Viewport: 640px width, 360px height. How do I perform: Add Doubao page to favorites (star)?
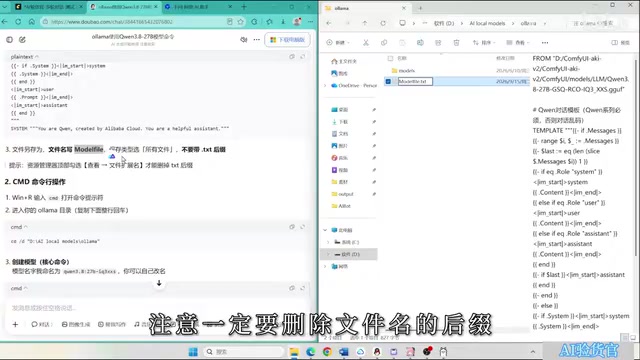click(240, 22)
